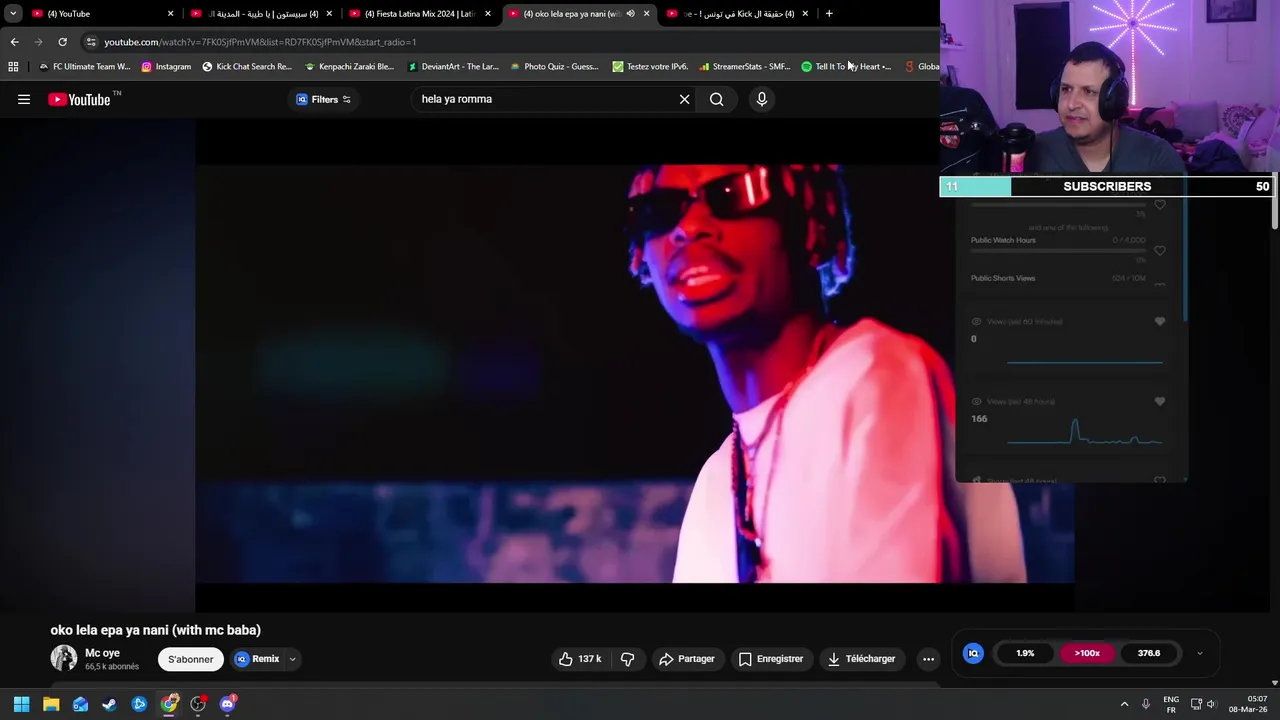Open the DeviantArt bookmark
The width and height of the screenshot is (1280, 720).
pyautogui.click(x=453, y=67)
